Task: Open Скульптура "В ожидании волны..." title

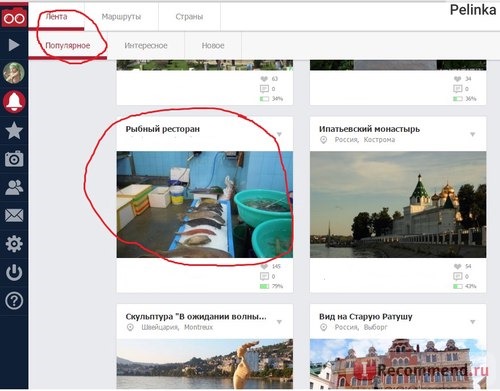Action: (x=196, y=317)
